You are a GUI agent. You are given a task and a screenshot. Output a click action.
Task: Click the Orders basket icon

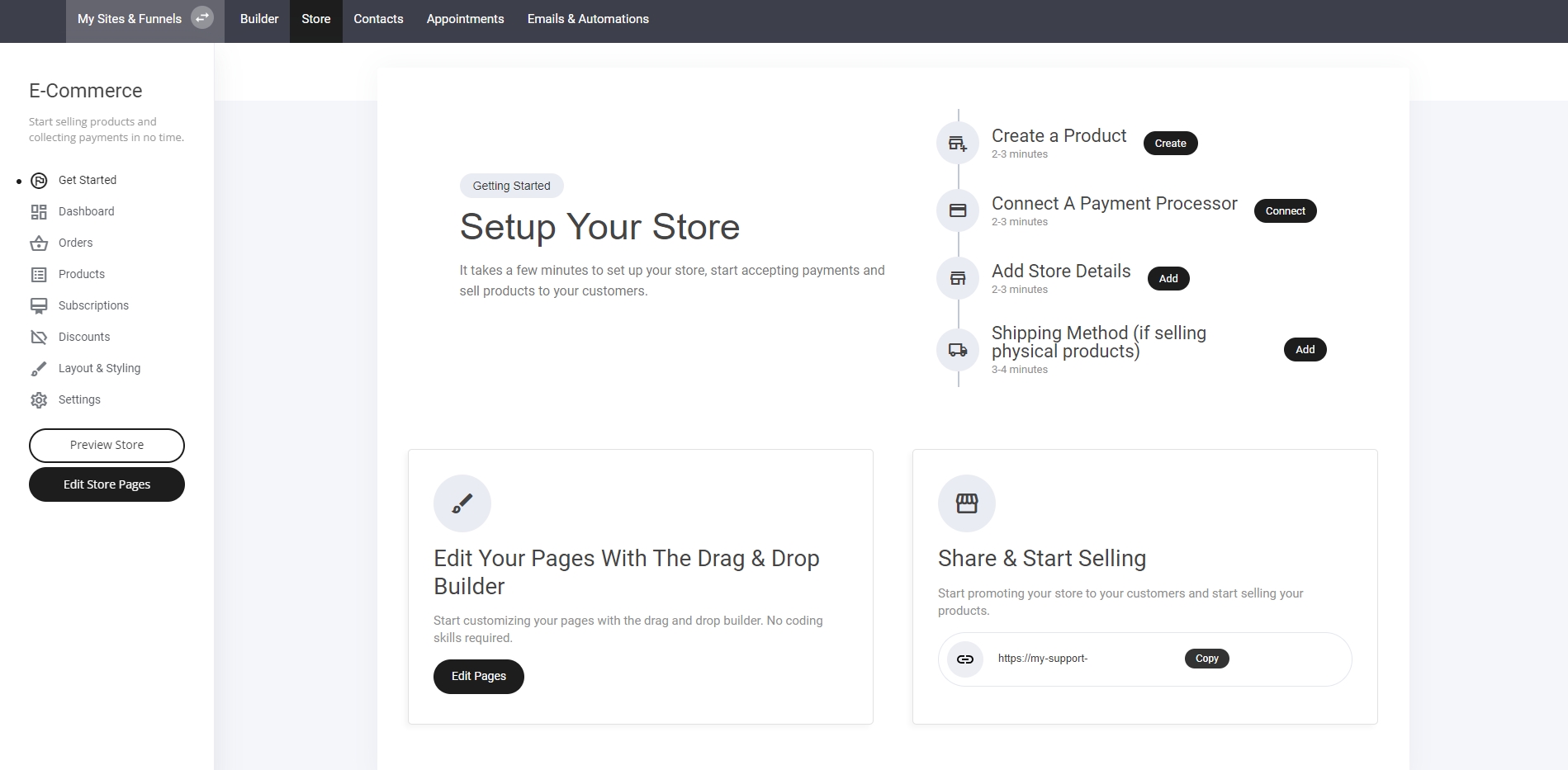pos(39,243)
